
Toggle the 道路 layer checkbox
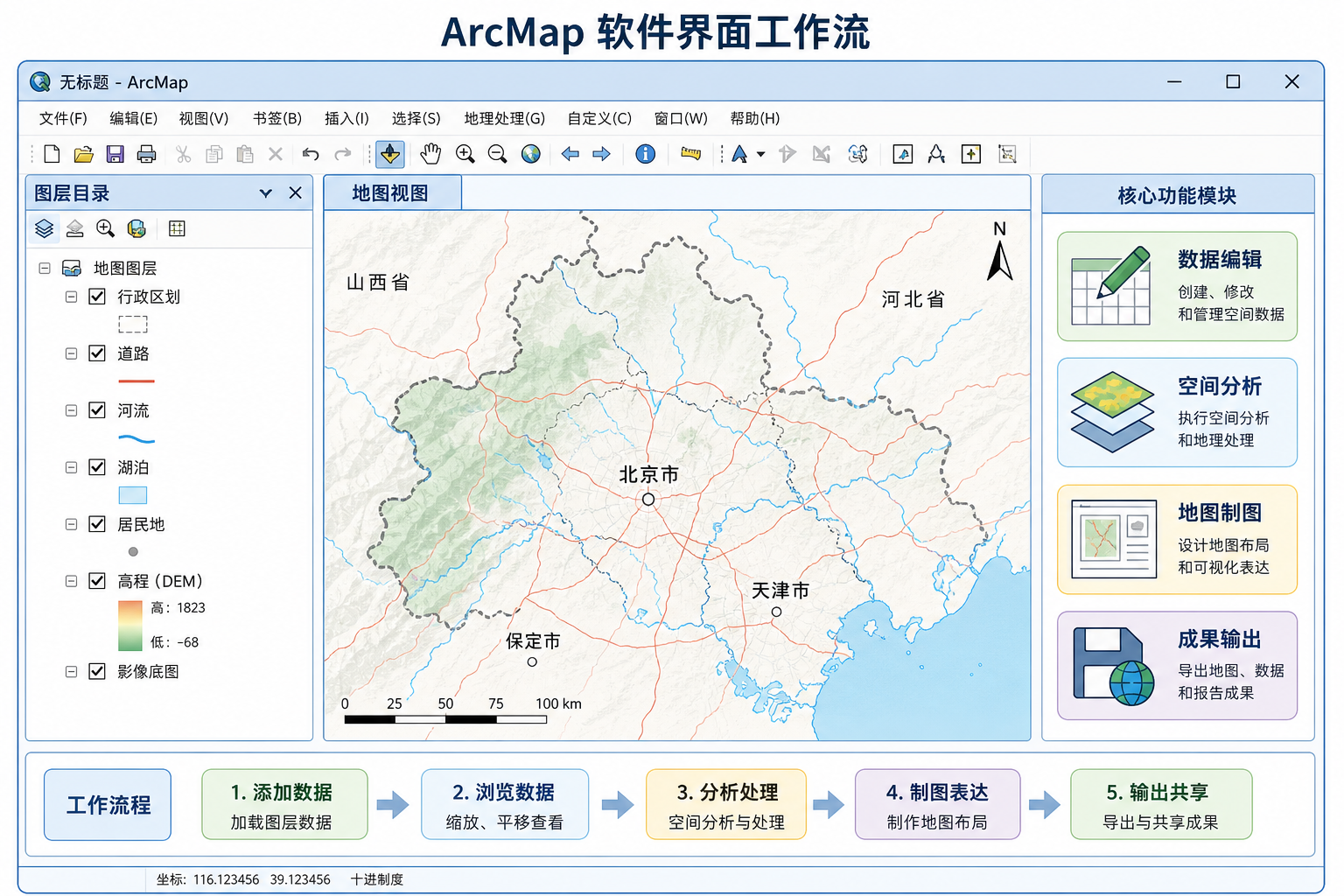[97, 353]
